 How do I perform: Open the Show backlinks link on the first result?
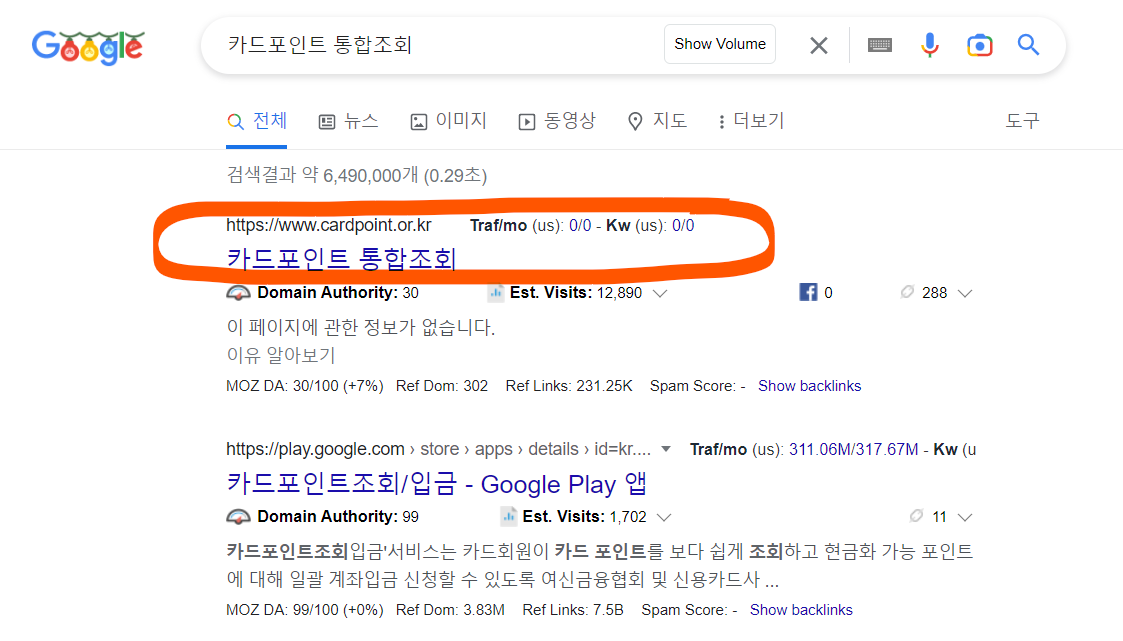tap(809, 385)
